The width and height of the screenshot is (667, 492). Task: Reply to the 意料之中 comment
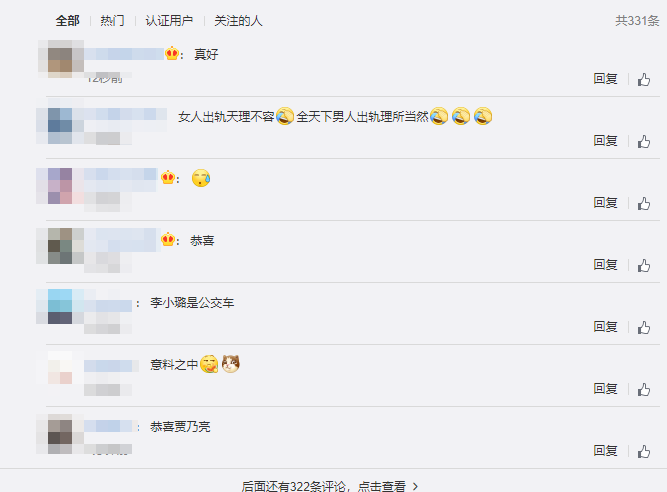click(x=605, y=389)
